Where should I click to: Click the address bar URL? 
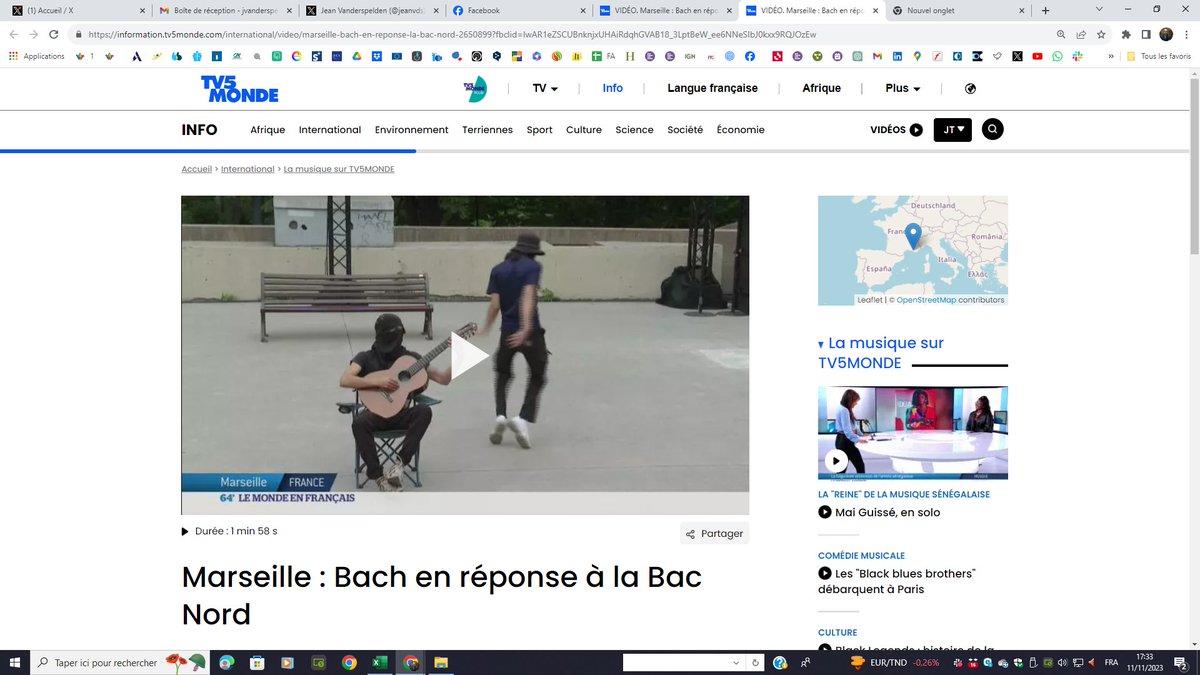(452, 34)
